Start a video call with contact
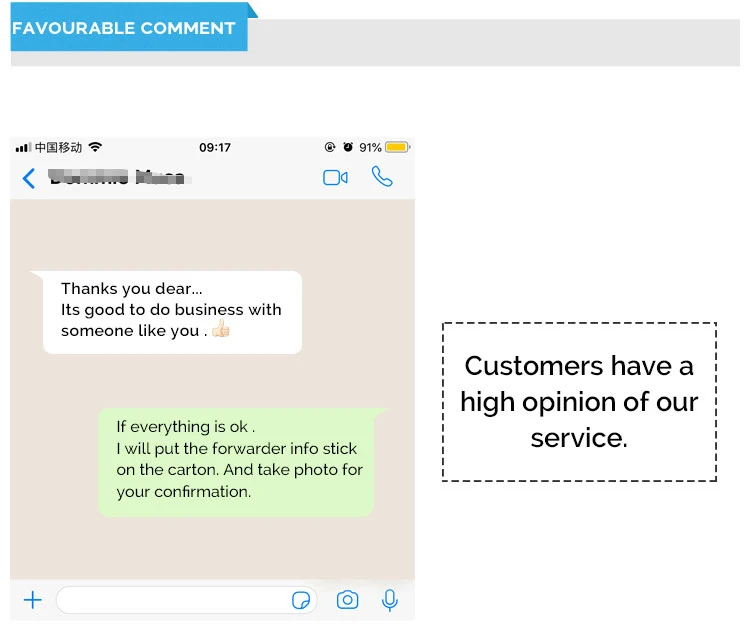 pyautogui.click(x=335, y=177)
